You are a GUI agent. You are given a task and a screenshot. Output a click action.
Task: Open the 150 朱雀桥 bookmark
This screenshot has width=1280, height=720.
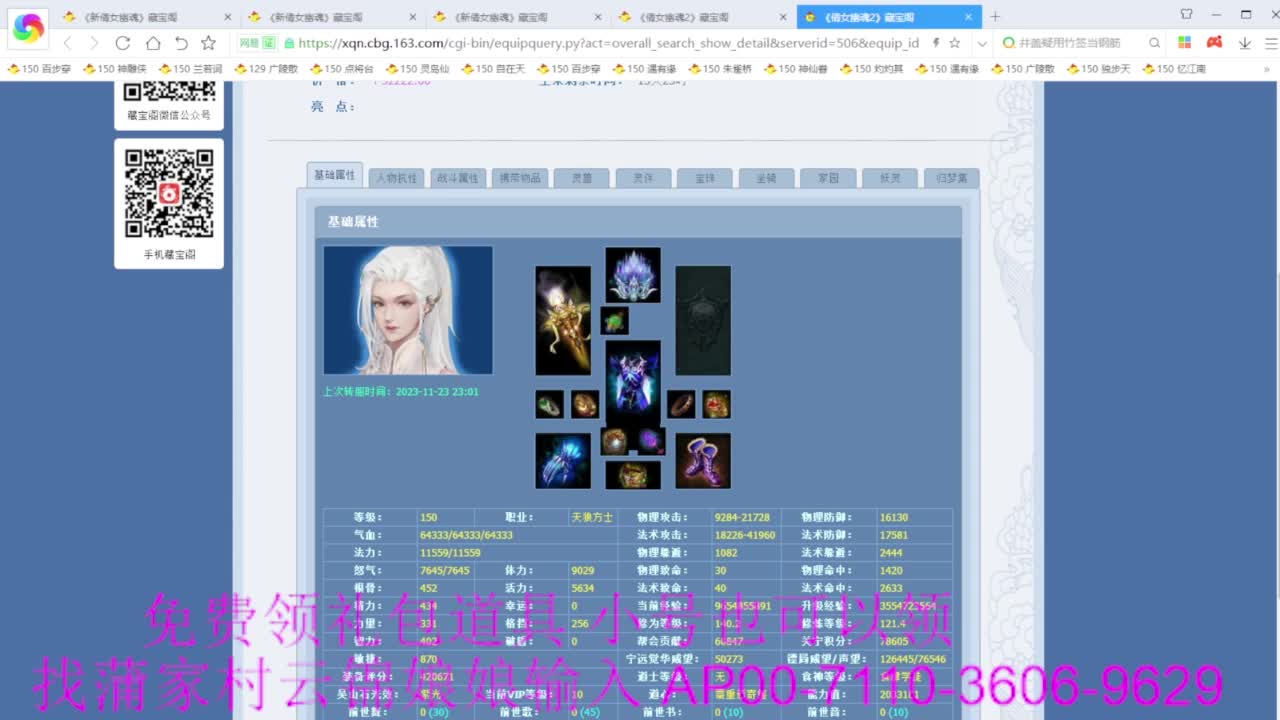(x=719, y=69)
